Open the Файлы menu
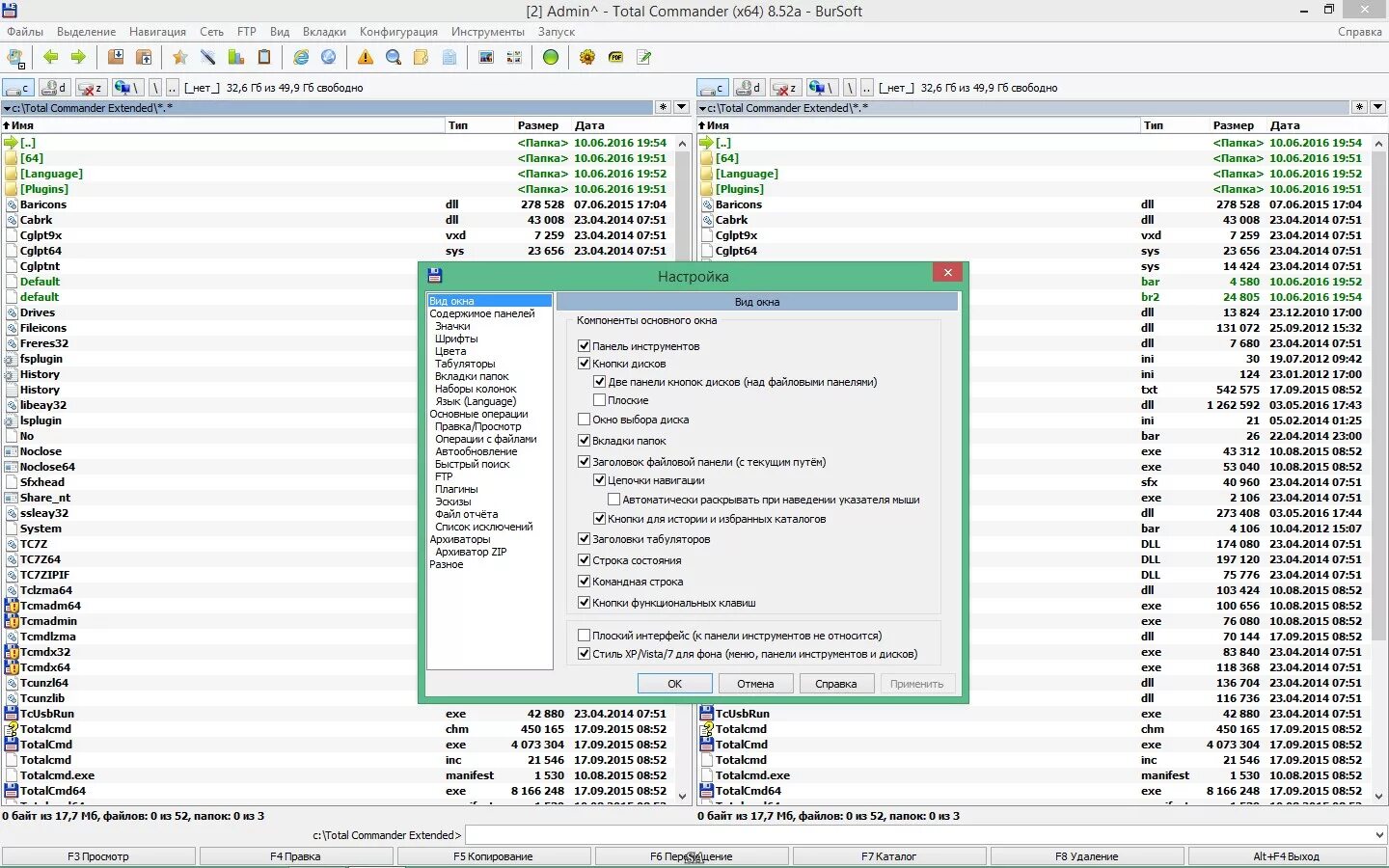Viewport: 1389px width, 868px height. click(25, 32)
